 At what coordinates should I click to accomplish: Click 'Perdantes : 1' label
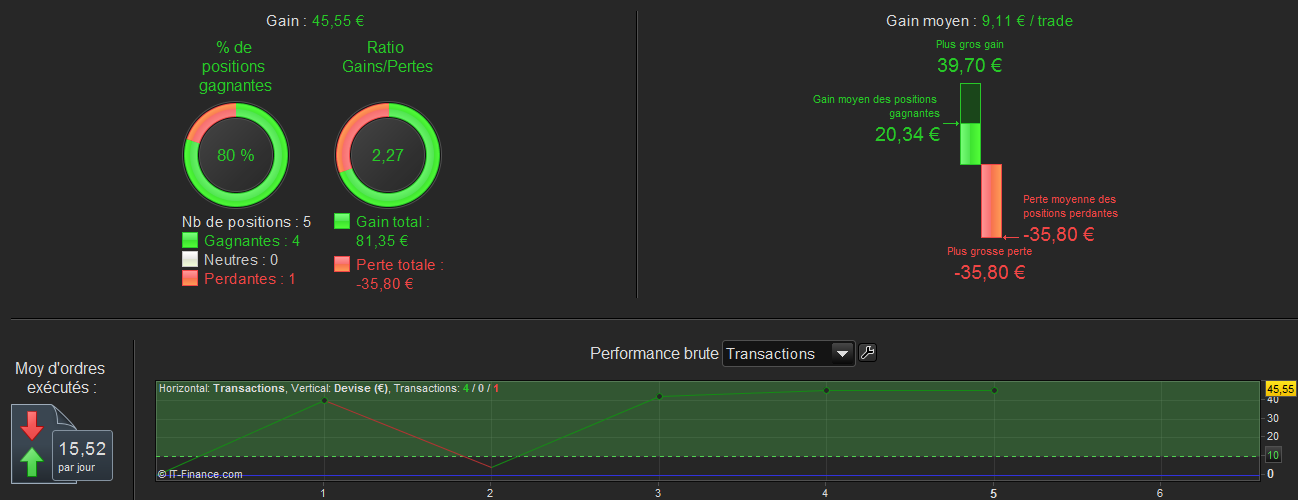251,279
